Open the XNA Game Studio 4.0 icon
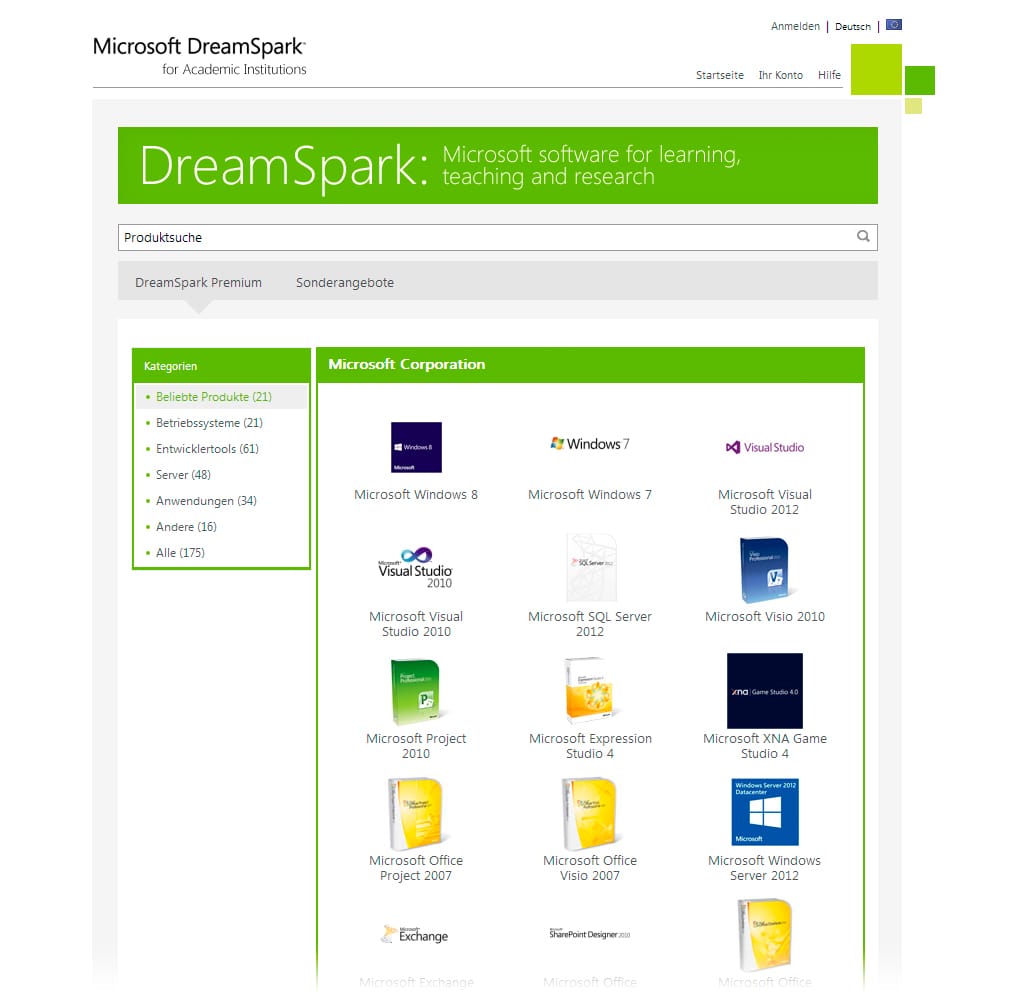 (764, 691)
